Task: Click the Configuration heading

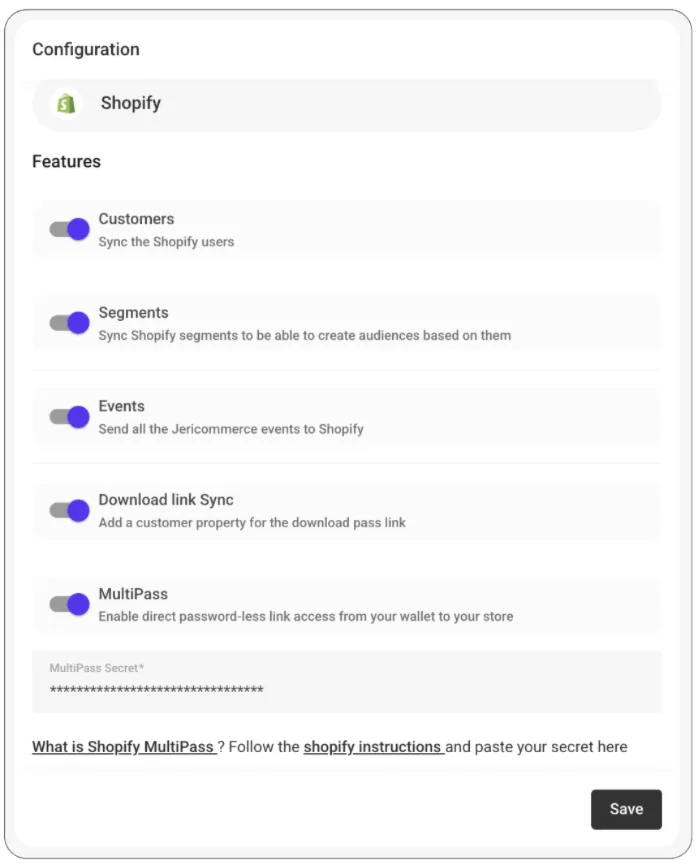Action: tap(86, 49)
